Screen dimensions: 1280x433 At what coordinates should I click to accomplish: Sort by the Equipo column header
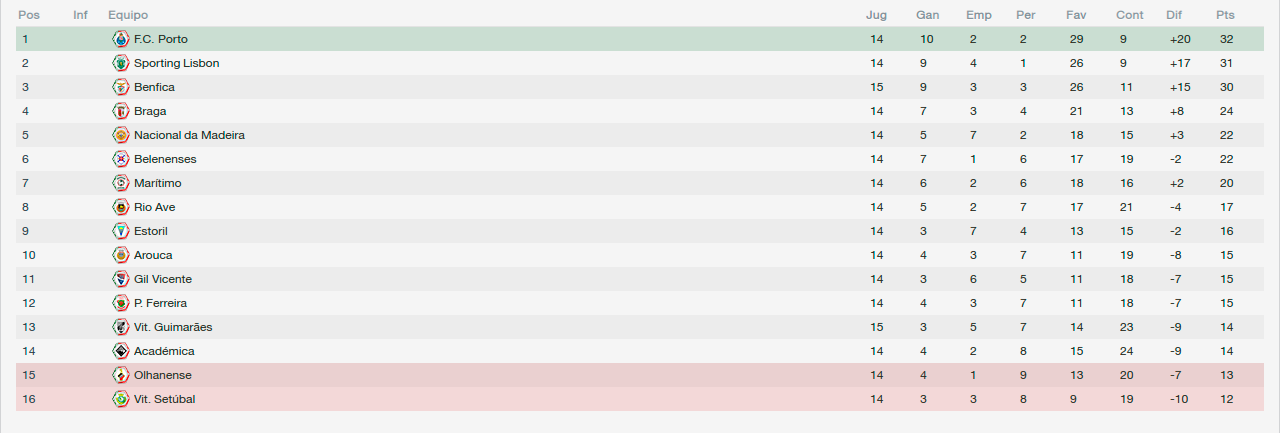point(128,15)
